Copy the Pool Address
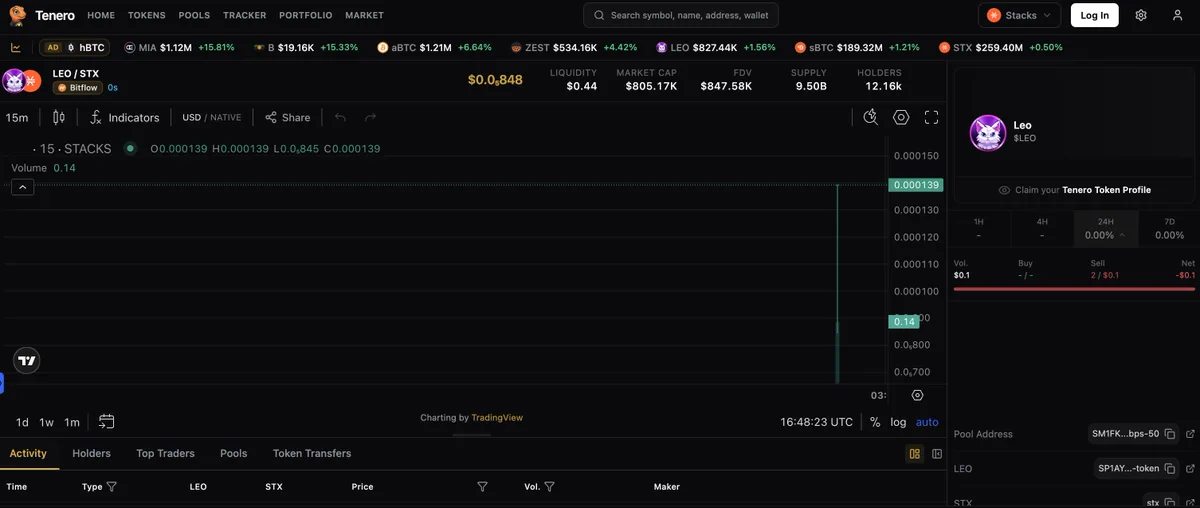 [1170, 434]
